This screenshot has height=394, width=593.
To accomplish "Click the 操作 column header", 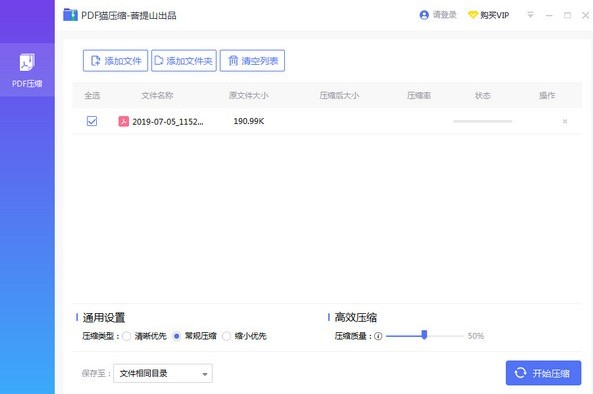I will pyautogui.click(x=547, y=95).
